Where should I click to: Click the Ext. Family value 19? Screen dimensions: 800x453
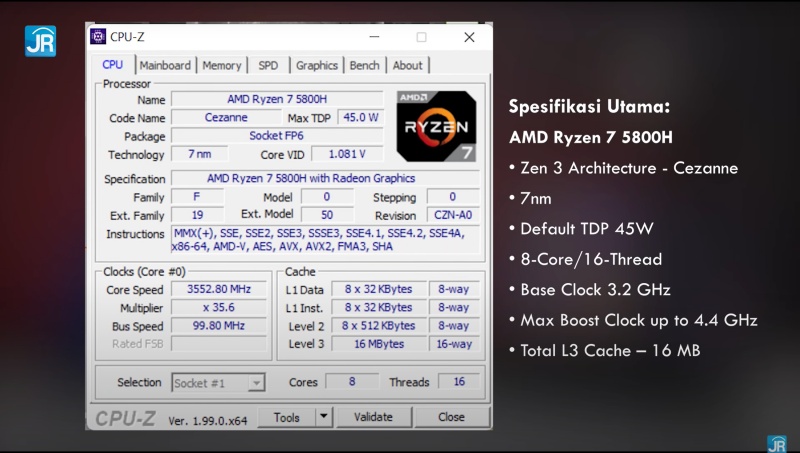tap(197, 215)
